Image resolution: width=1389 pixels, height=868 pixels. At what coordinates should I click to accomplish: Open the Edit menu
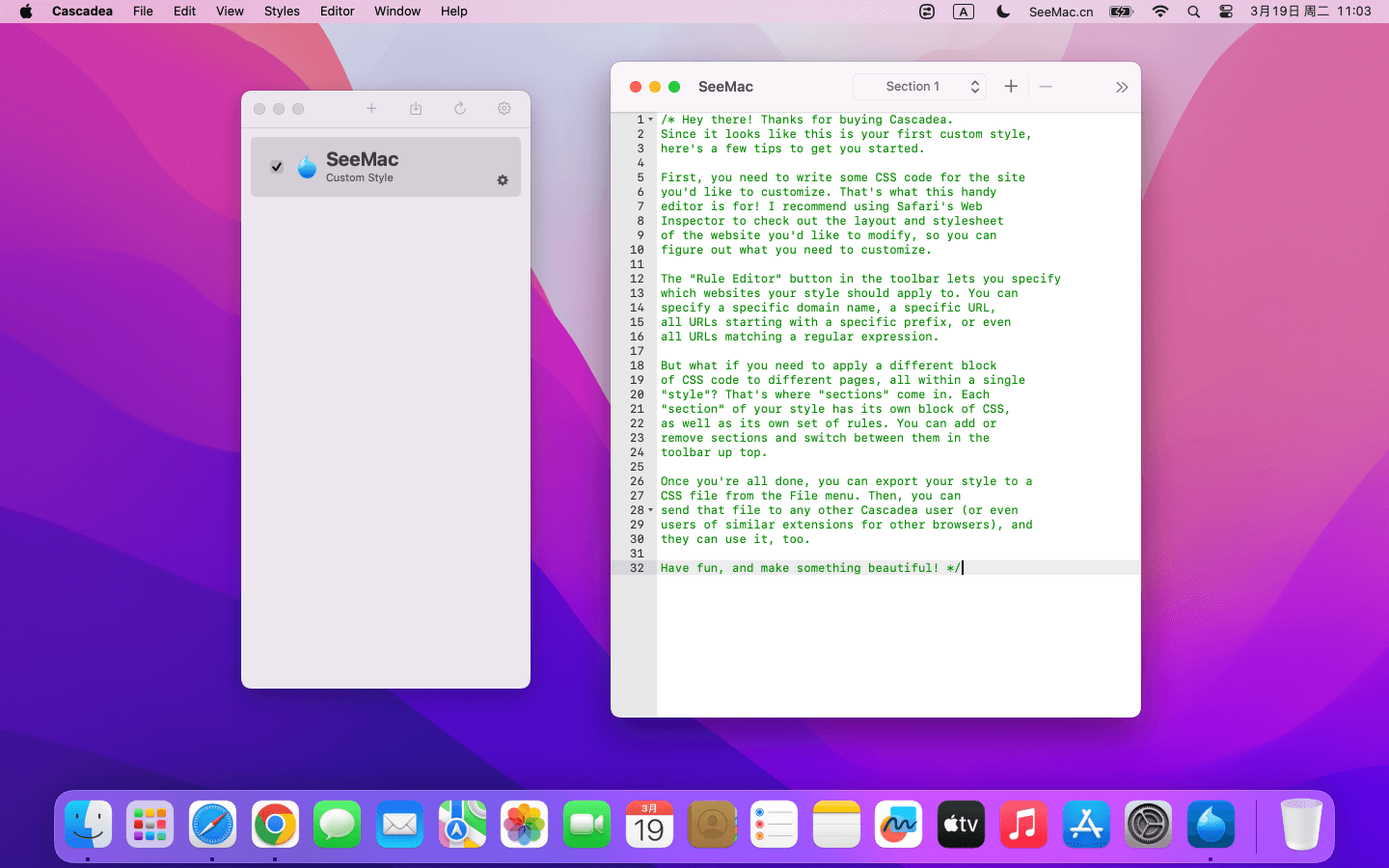click(x=184, y=12)
